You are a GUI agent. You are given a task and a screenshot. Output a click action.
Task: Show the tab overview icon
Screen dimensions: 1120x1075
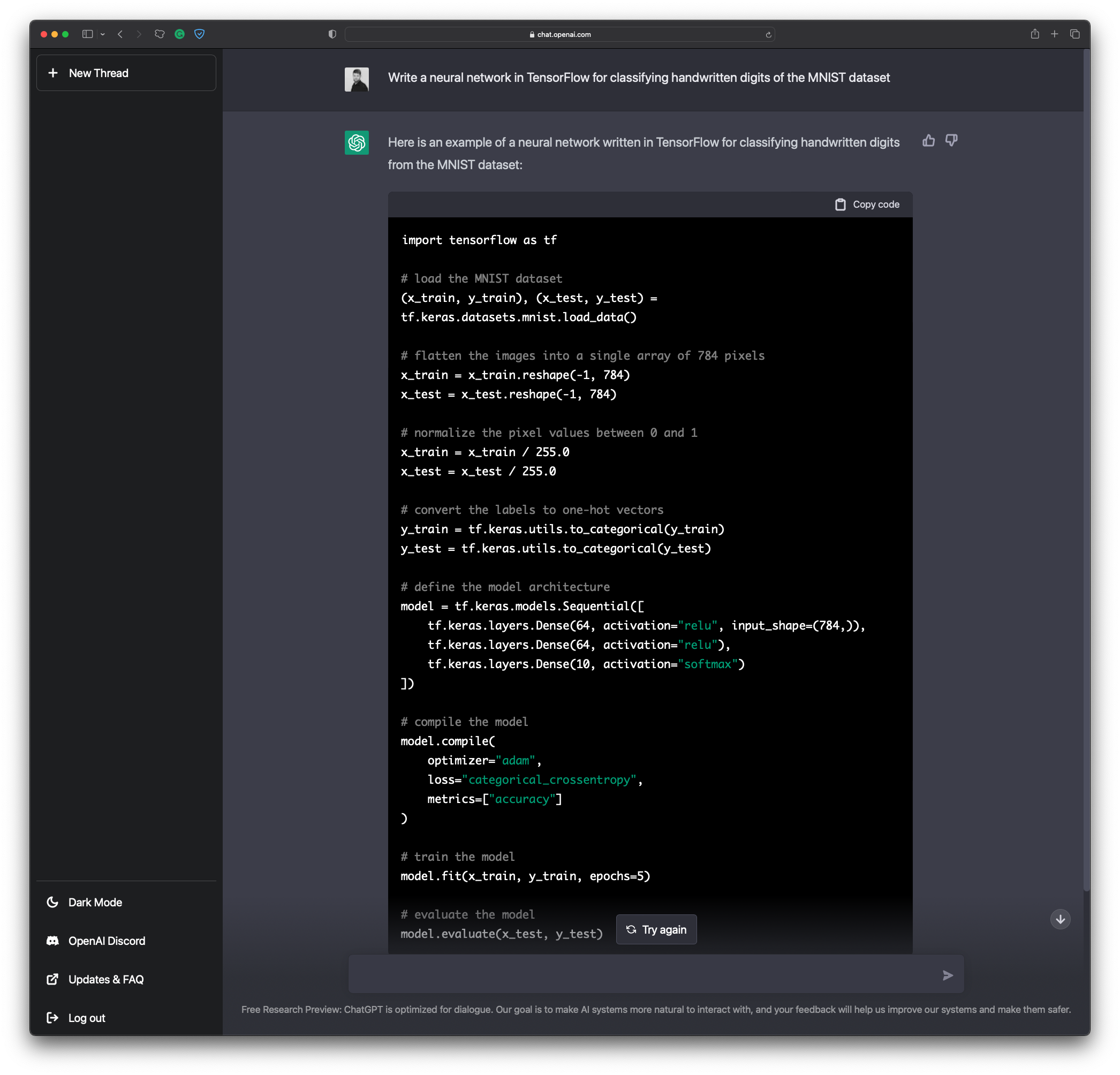1074,34
